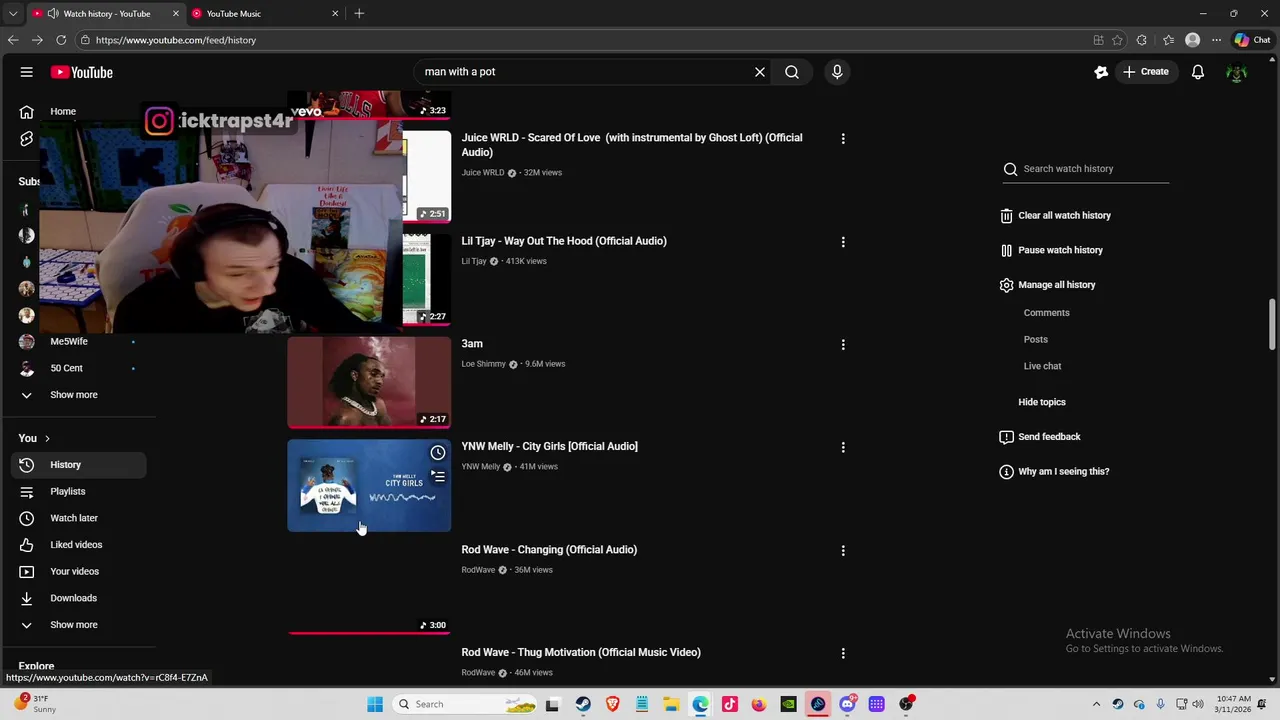Open Liked videos in the sidebar
Image resolution: width=1280 pixels, height=720 pixels.
pyautogui.click(x=78, y=545)
